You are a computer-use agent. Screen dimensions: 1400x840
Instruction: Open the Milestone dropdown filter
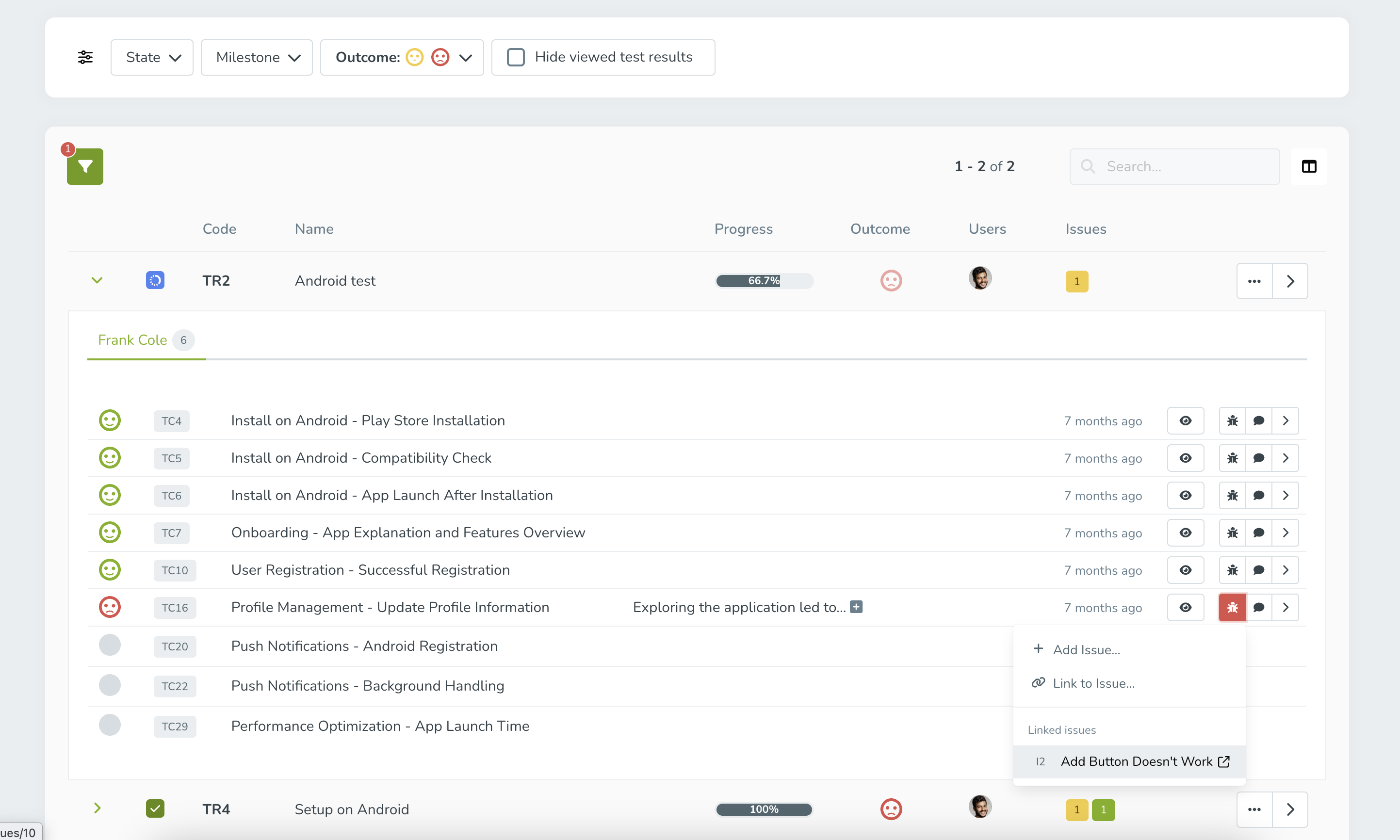(255, 56)
